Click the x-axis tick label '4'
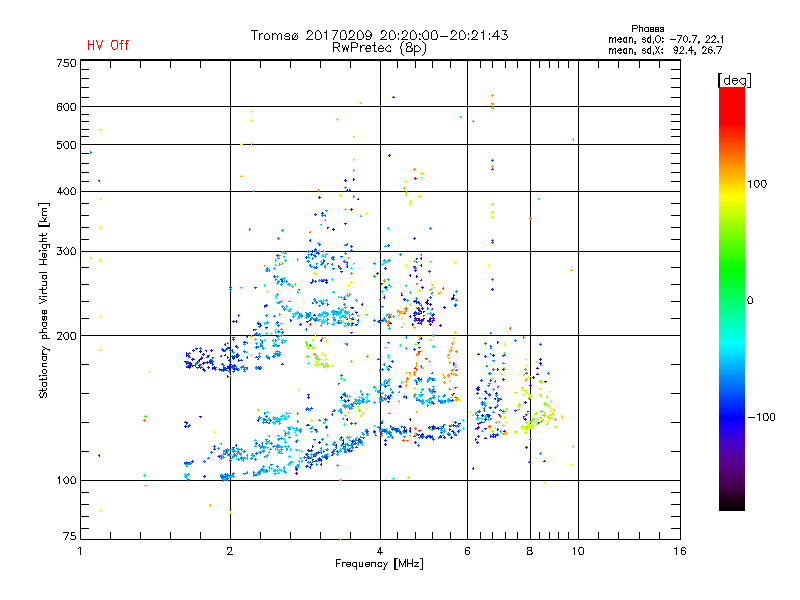800x600 pixels. [x=380, y=551]
